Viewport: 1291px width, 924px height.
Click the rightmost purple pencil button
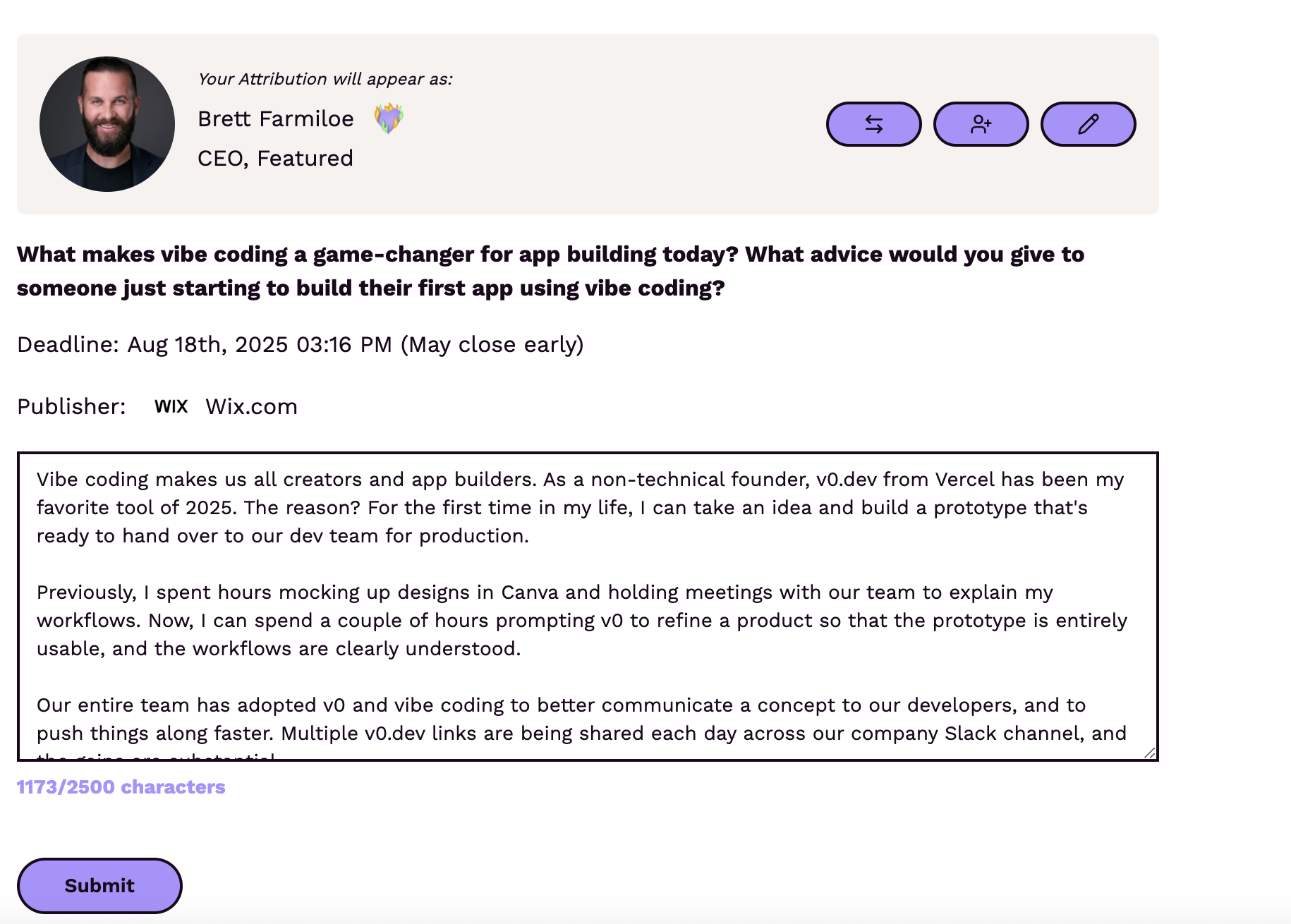[1087, 123]
